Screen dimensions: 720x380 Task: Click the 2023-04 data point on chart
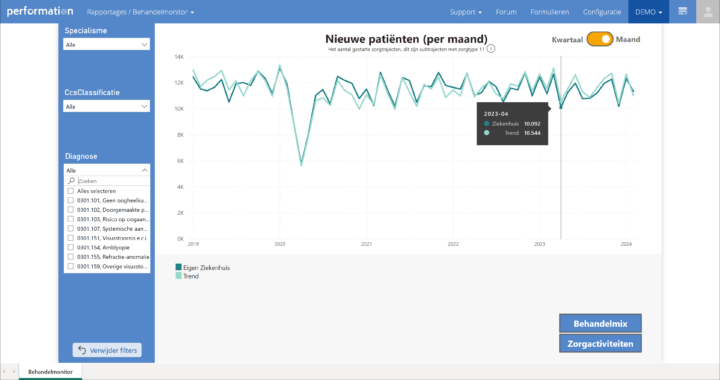561,107
